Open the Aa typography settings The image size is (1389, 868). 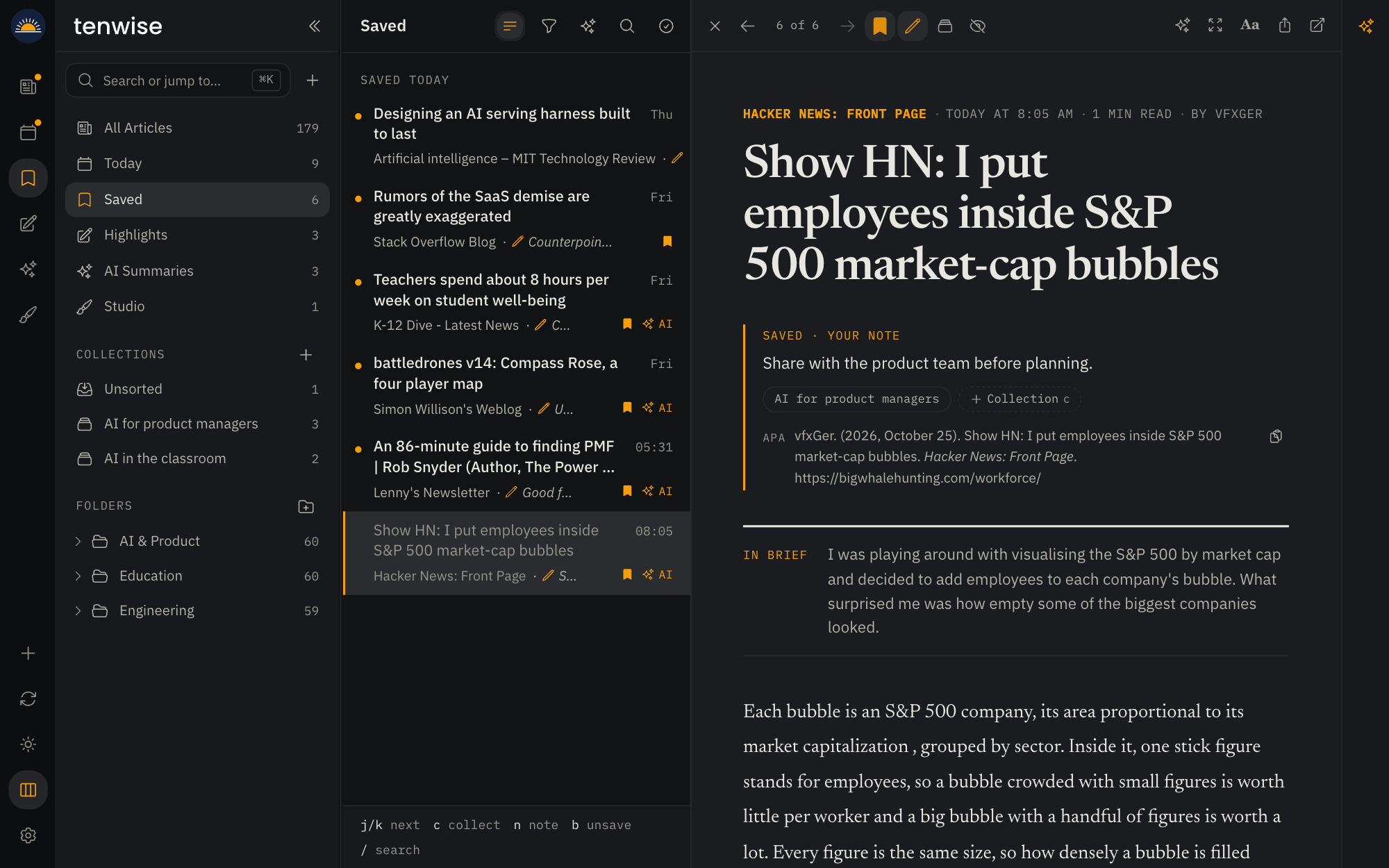click(x=1249, y=26)
